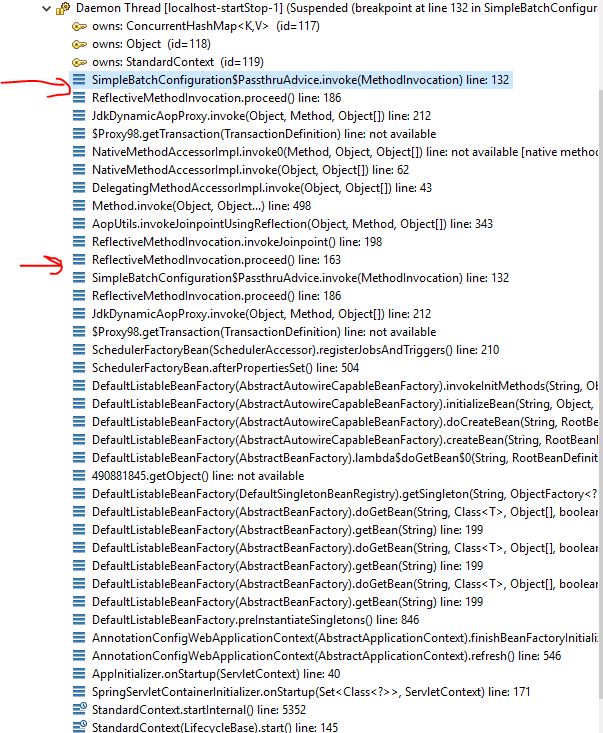The height and width of the screenshot is (733, 603).
Task: Select DelegatingMethodAccessorImpl.invoke line: 43
Action: 262,187
